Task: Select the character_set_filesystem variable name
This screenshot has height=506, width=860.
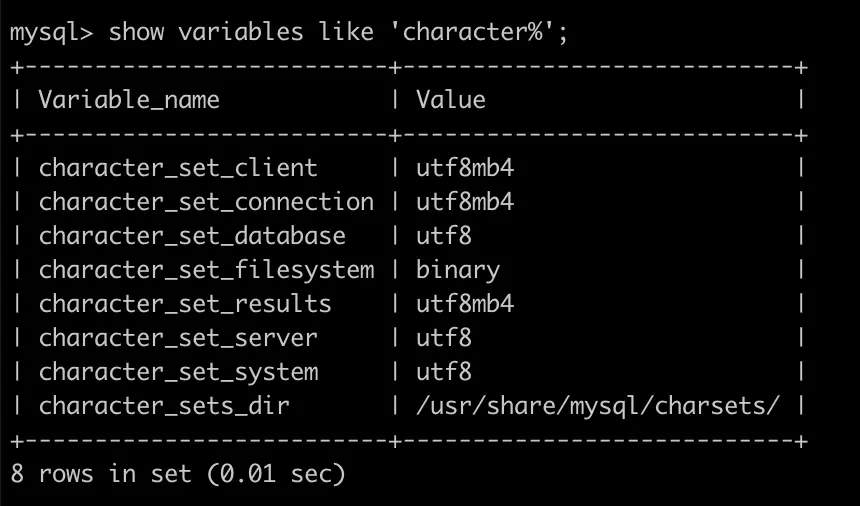Action: pyautogui.click(x=206, y=270)
